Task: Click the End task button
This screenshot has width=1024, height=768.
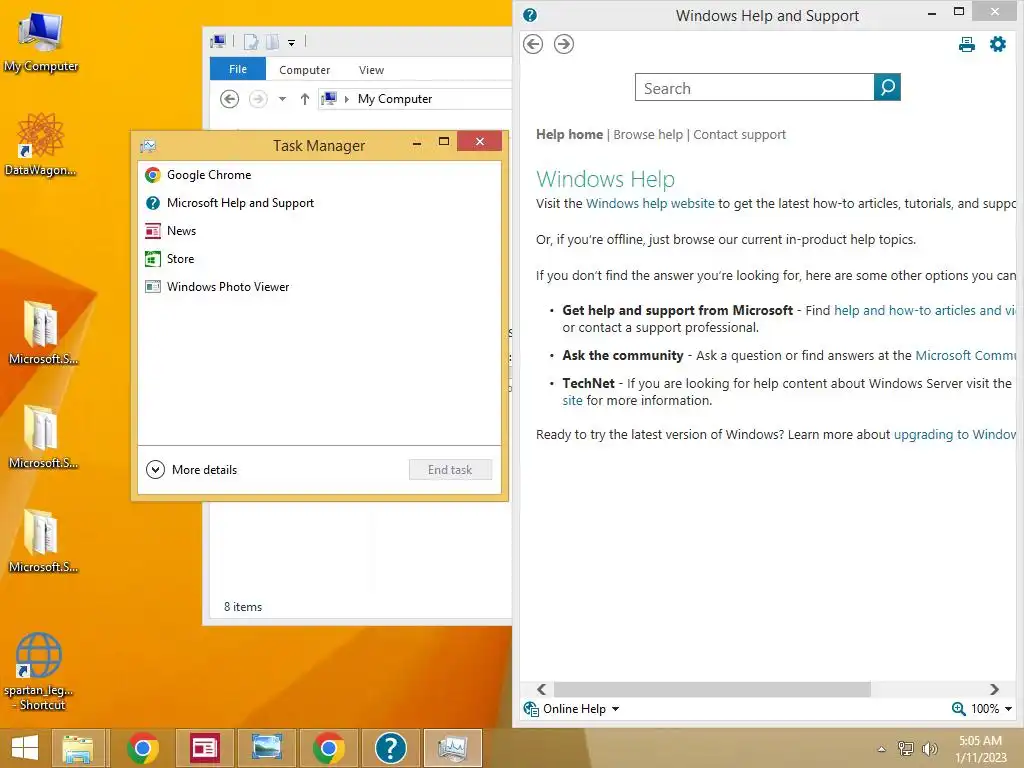Action: (x=450, y=470)
